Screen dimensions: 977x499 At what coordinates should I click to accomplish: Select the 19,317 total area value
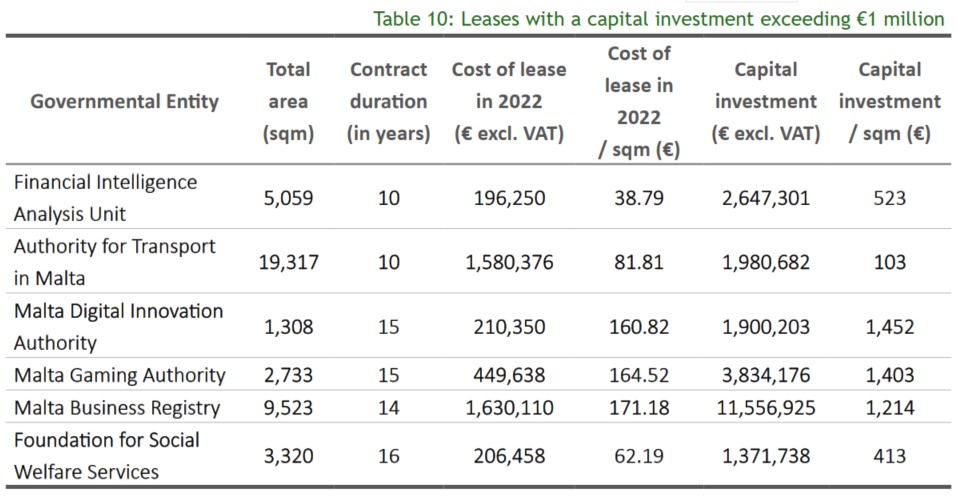288,262
